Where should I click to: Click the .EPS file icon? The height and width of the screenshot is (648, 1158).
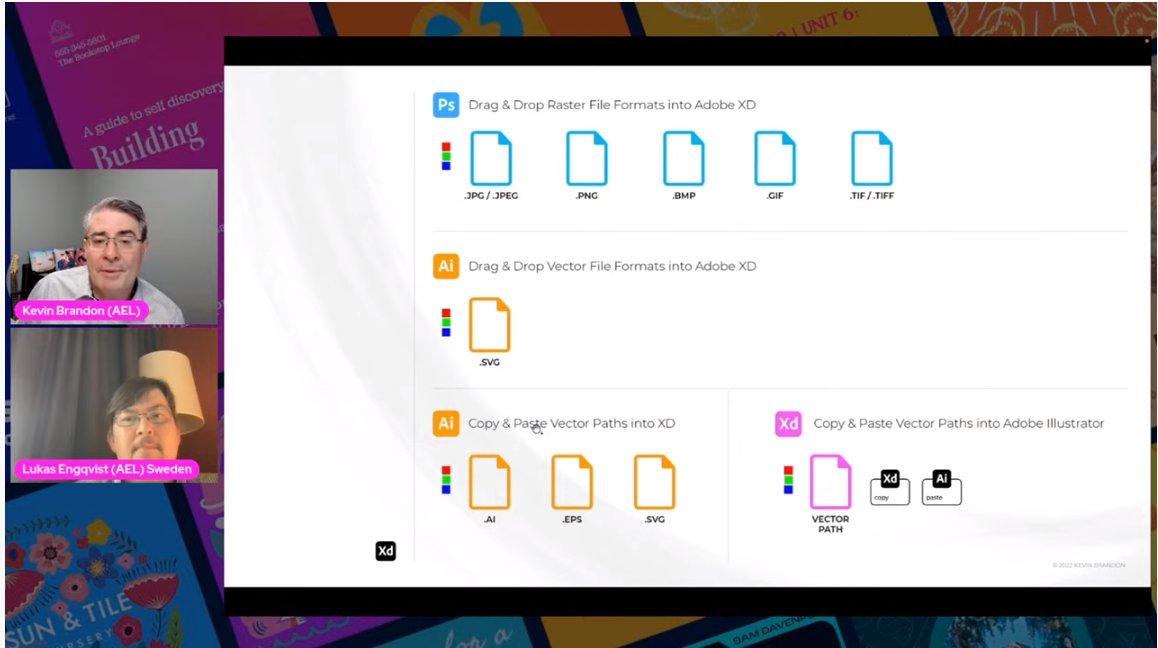(572, 482)
